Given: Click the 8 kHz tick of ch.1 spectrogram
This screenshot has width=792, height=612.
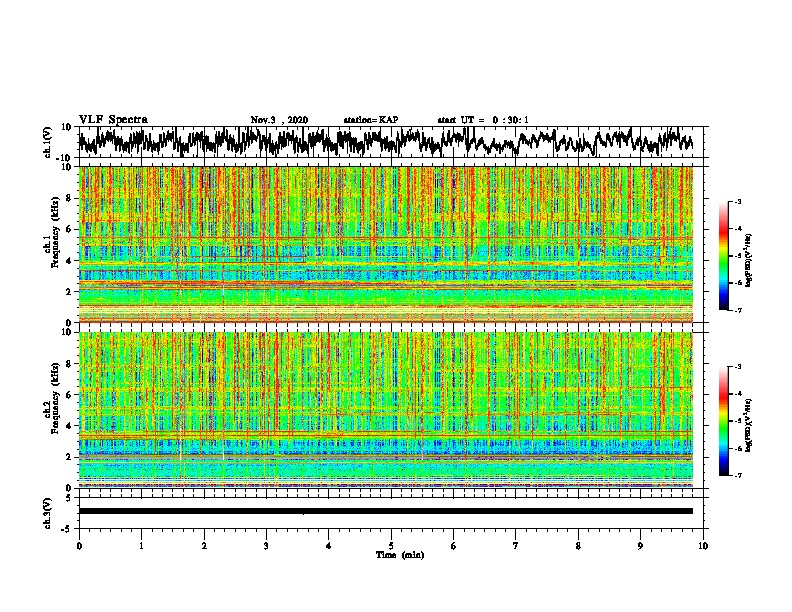Looking at the screenshot, I should click(x=69, y=198).
